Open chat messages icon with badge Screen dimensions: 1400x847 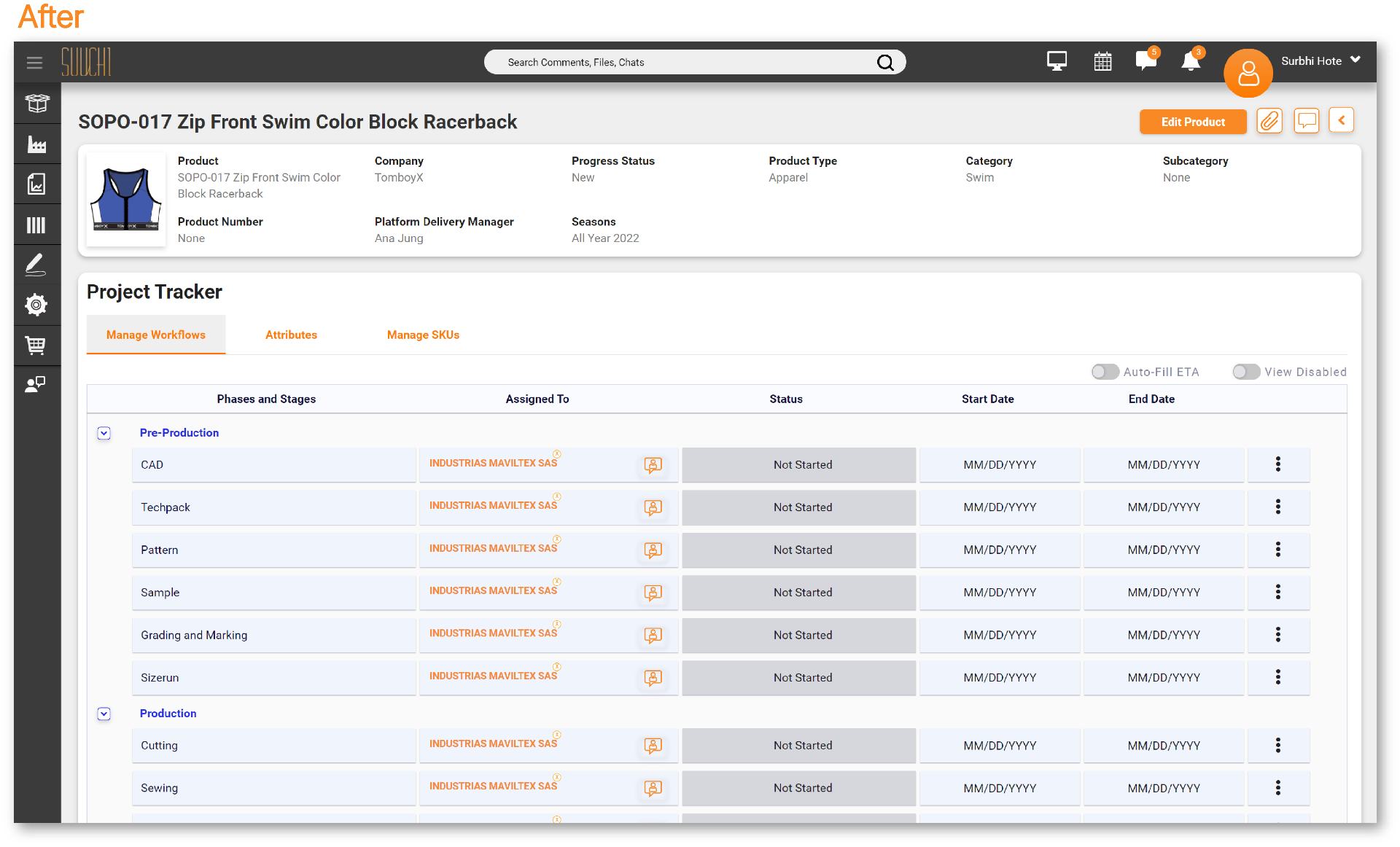point(1146,60)
